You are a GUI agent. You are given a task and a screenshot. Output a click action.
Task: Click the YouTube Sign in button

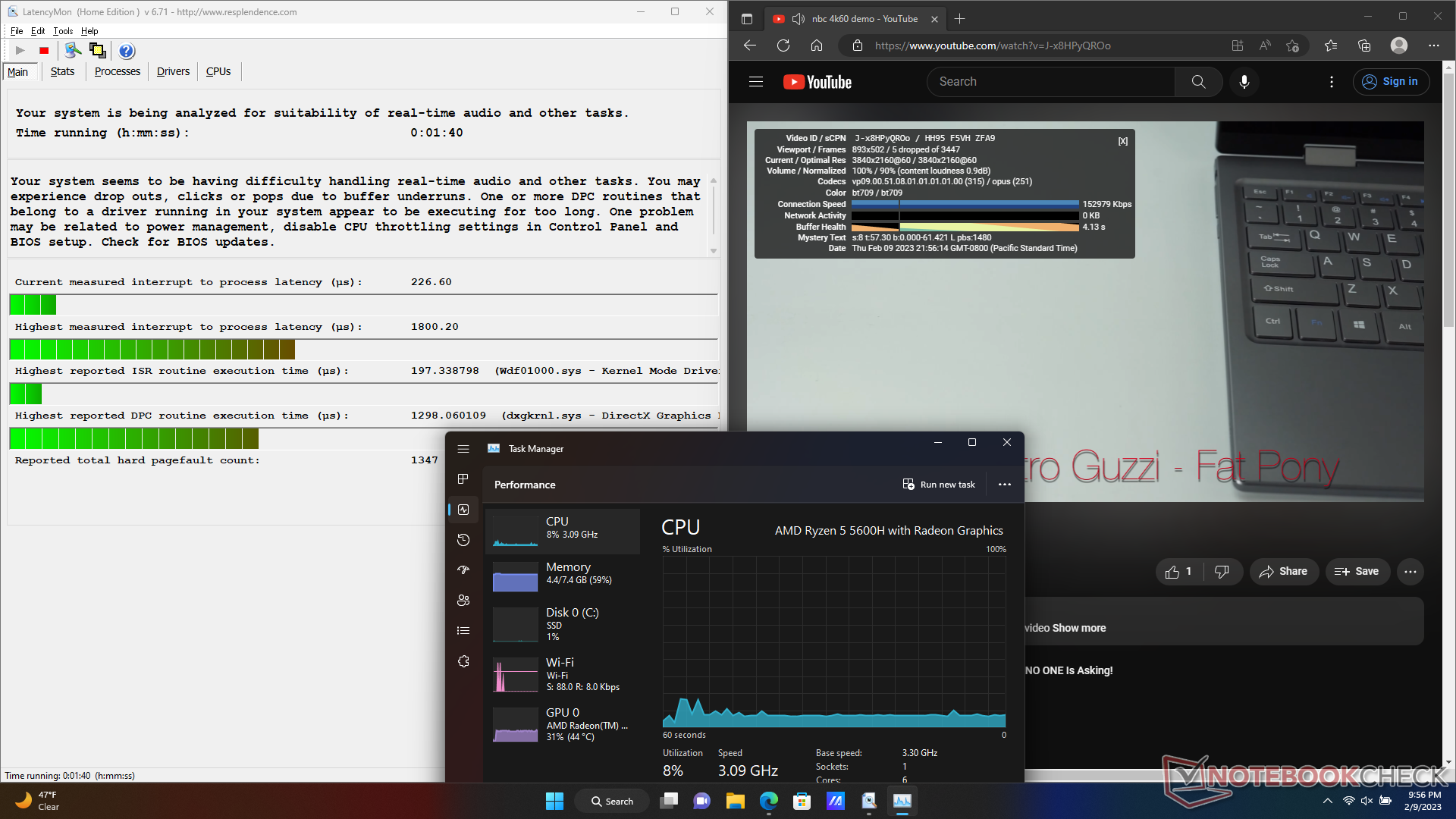click(1391, 82)
